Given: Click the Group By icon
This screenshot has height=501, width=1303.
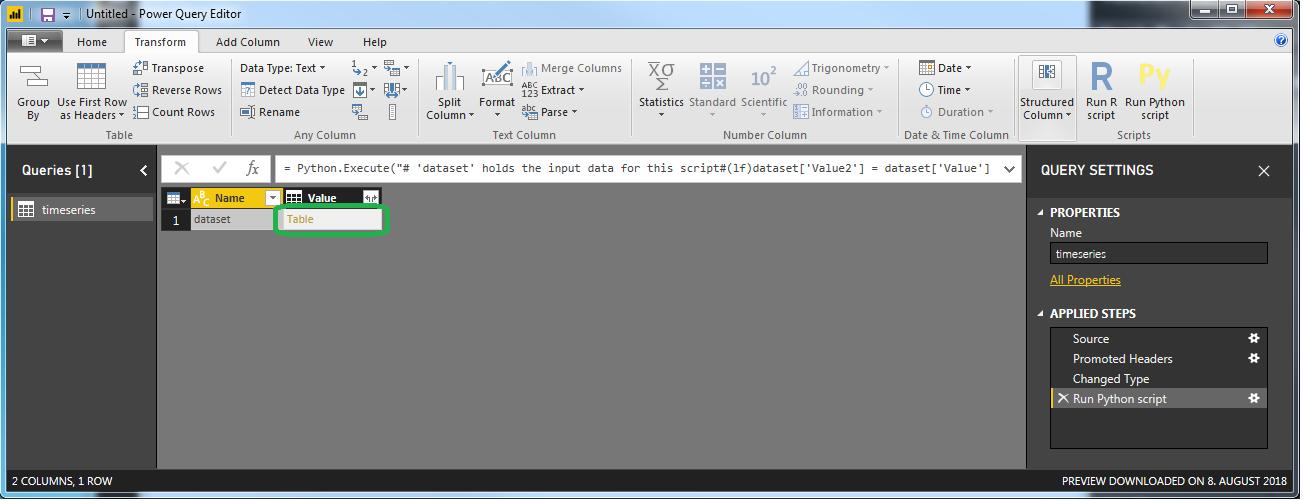Looking at the screenshot, I should point(33,77).
